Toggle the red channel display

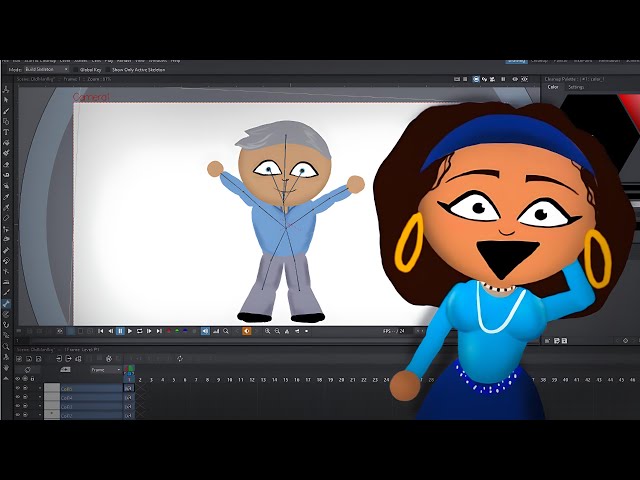[x=169, y=331]
